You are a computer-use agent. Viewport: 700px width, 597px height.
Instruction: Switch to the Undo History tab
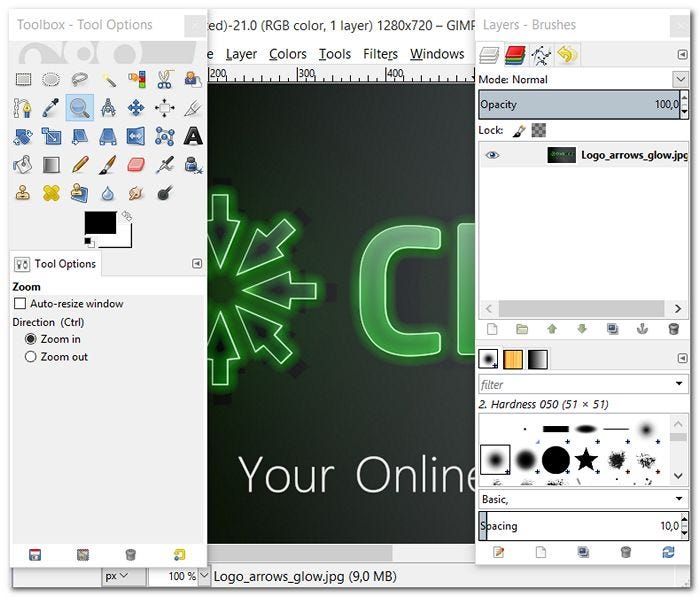click(567, 55)
